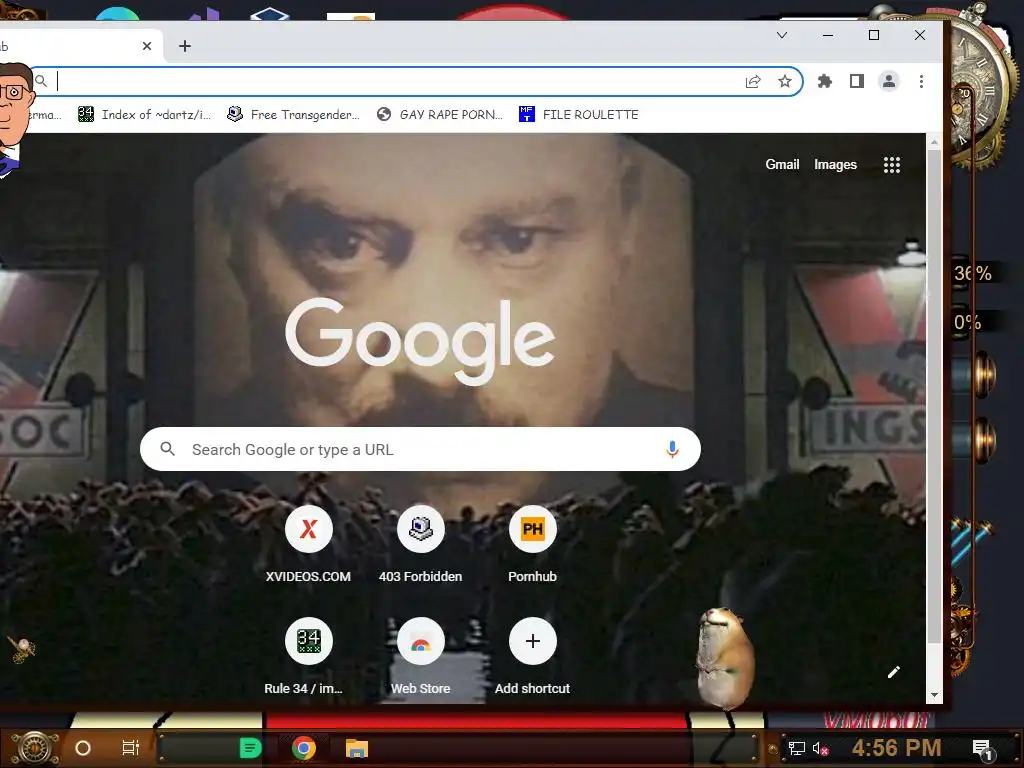Click the muted volume tray icon
Image resolution: width=1024 pixels, height=768 pixels.
pos(820,748)
